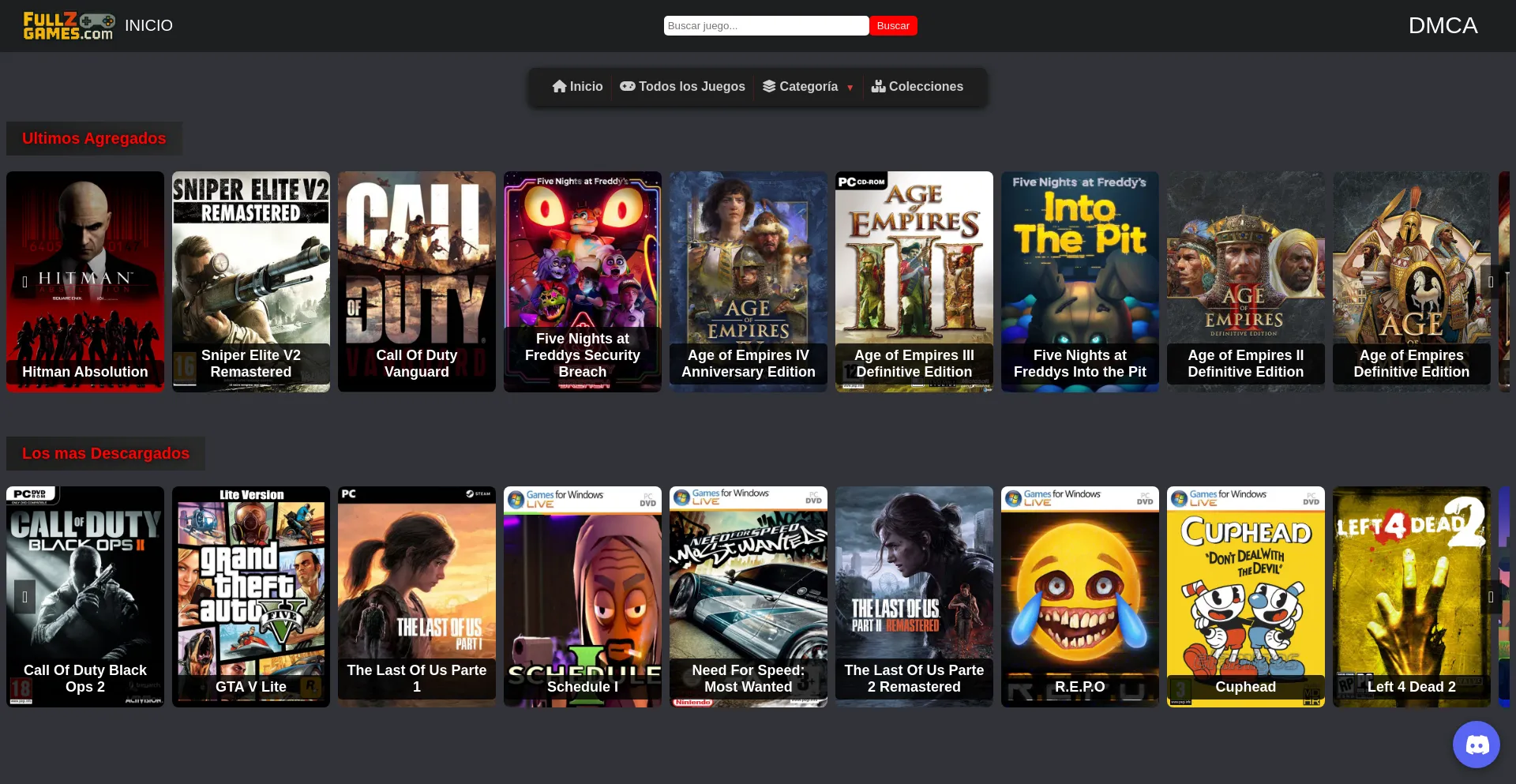The height and width of the screenshot is (784, 1516).
Task: Open Schedule I game card
Action: (x=583, y=597)
